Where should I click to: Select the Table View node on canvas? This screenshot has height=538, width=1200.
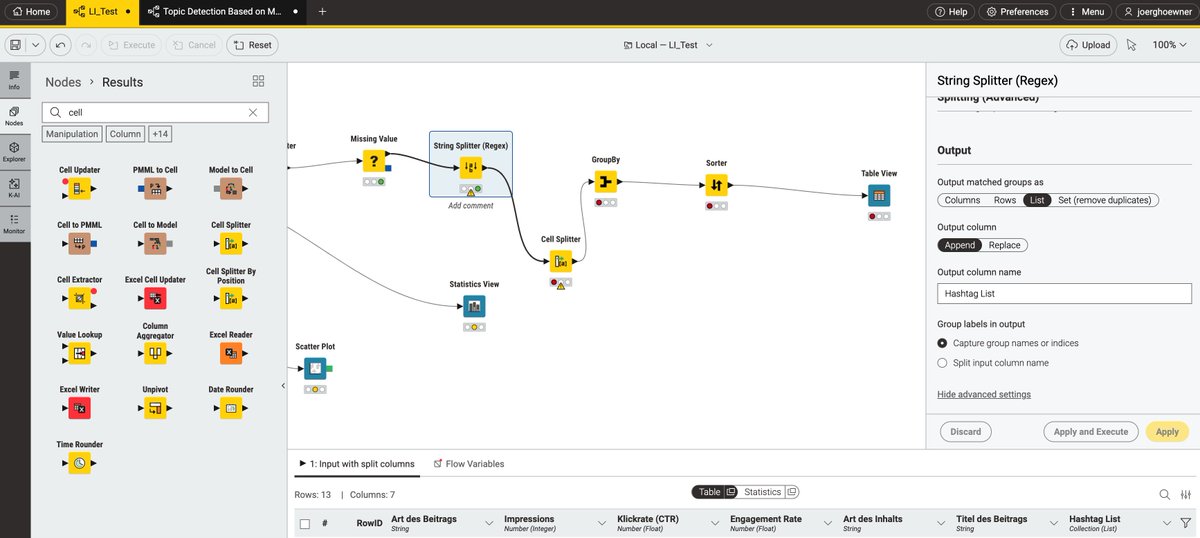tap(879, 196)
